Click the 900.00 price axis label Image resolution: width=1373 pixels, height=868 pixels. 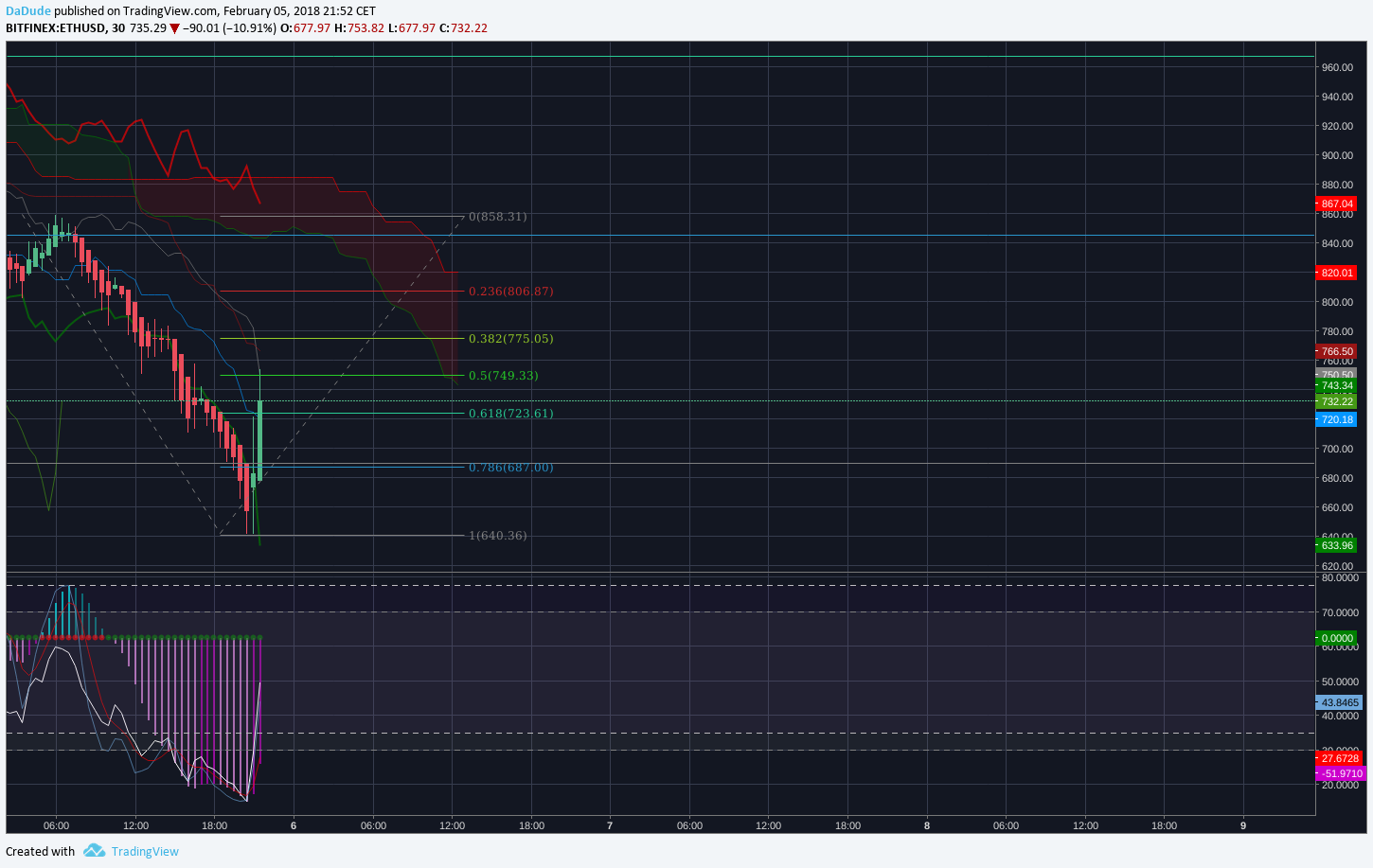tap(1337, 155)
